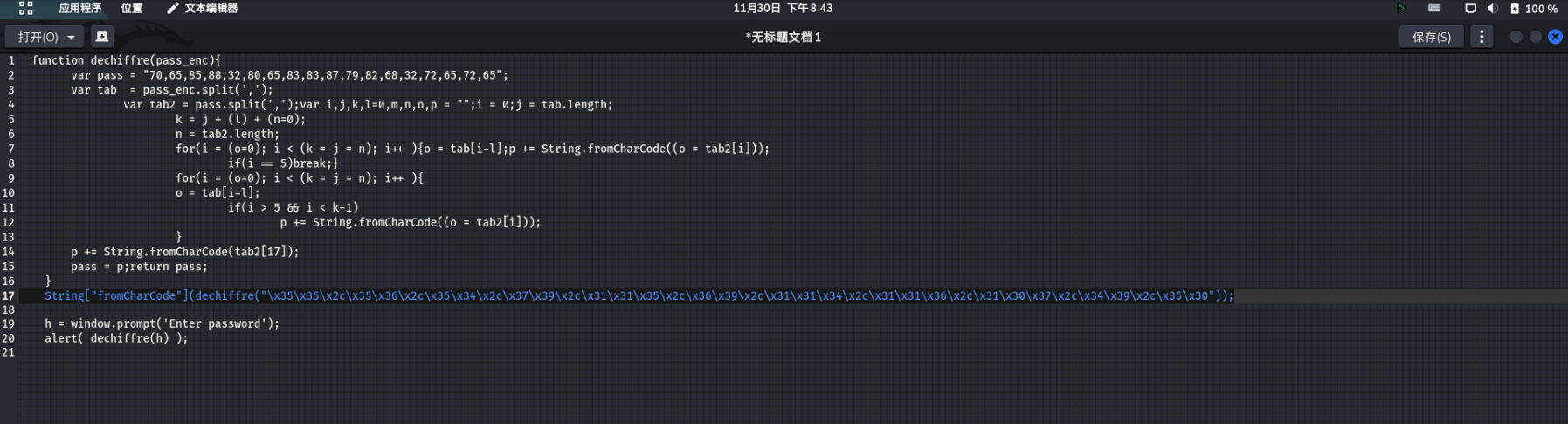Click the line starting 'var pass = "70,65,85'
The image size is (1568, 424).
click(x=289, y=75)
